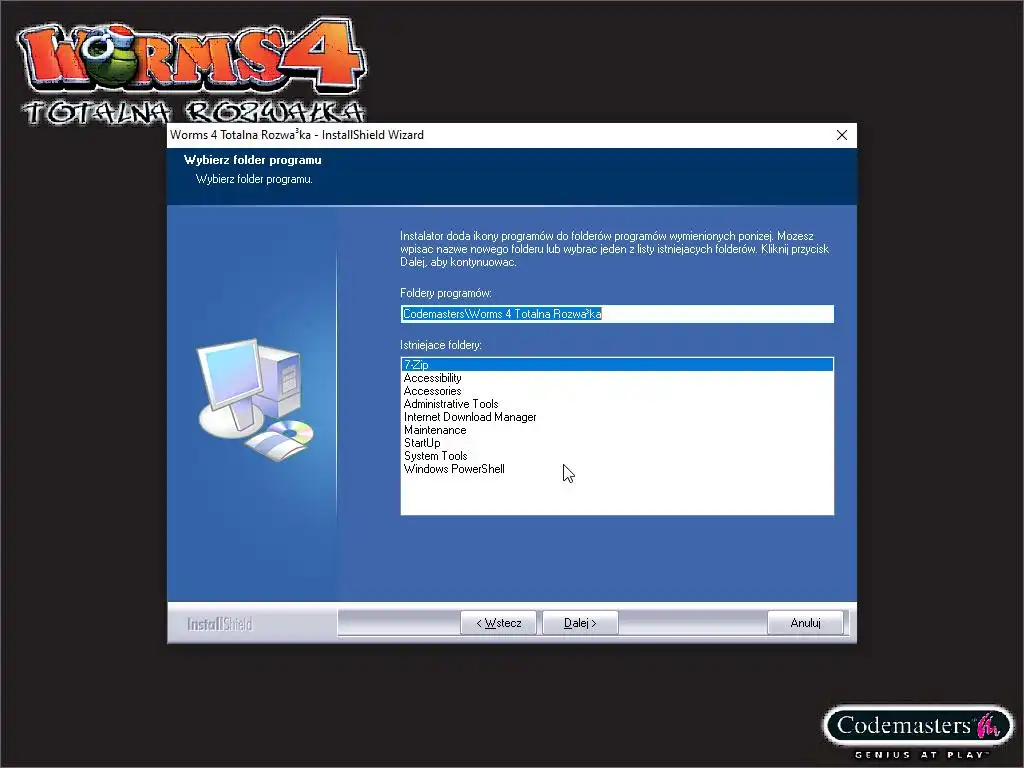
Task: Focus the Foldery programów text field
Action: [616, 314]
